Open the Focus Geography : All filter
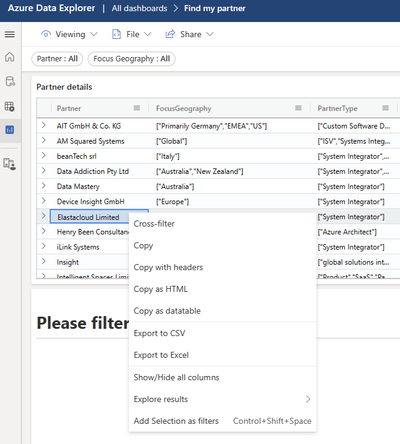 [132, 59]
